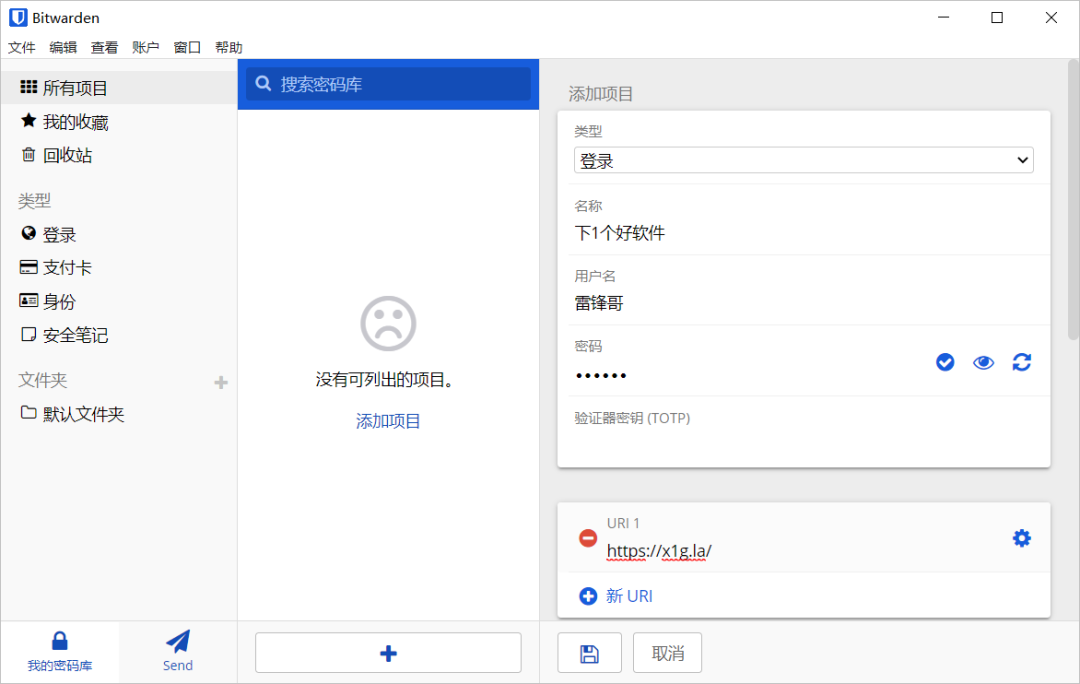Screen dimensions: 1080x684
Task: Click the Bitwarden shield logo in title bar
Action: click(x=18, y=17)
